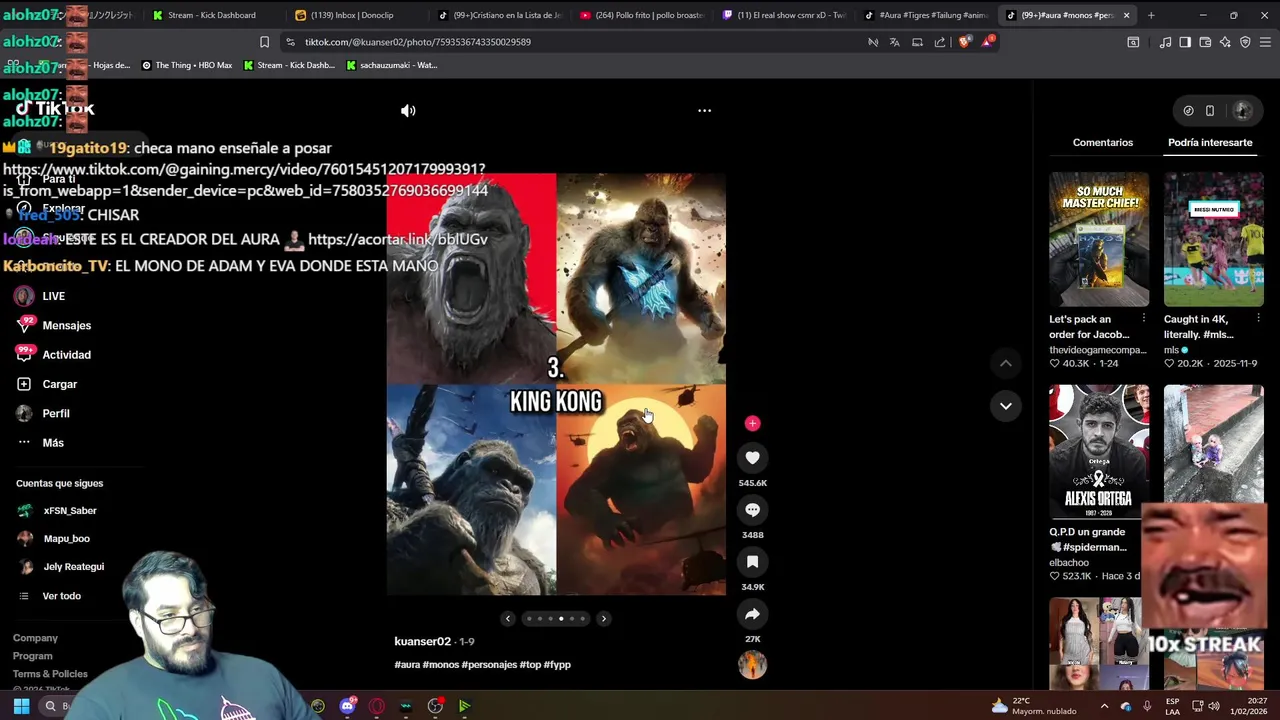1280x720 pixels.
Task: Open Brave VPN shield icon
Action: click(1245, 42)
